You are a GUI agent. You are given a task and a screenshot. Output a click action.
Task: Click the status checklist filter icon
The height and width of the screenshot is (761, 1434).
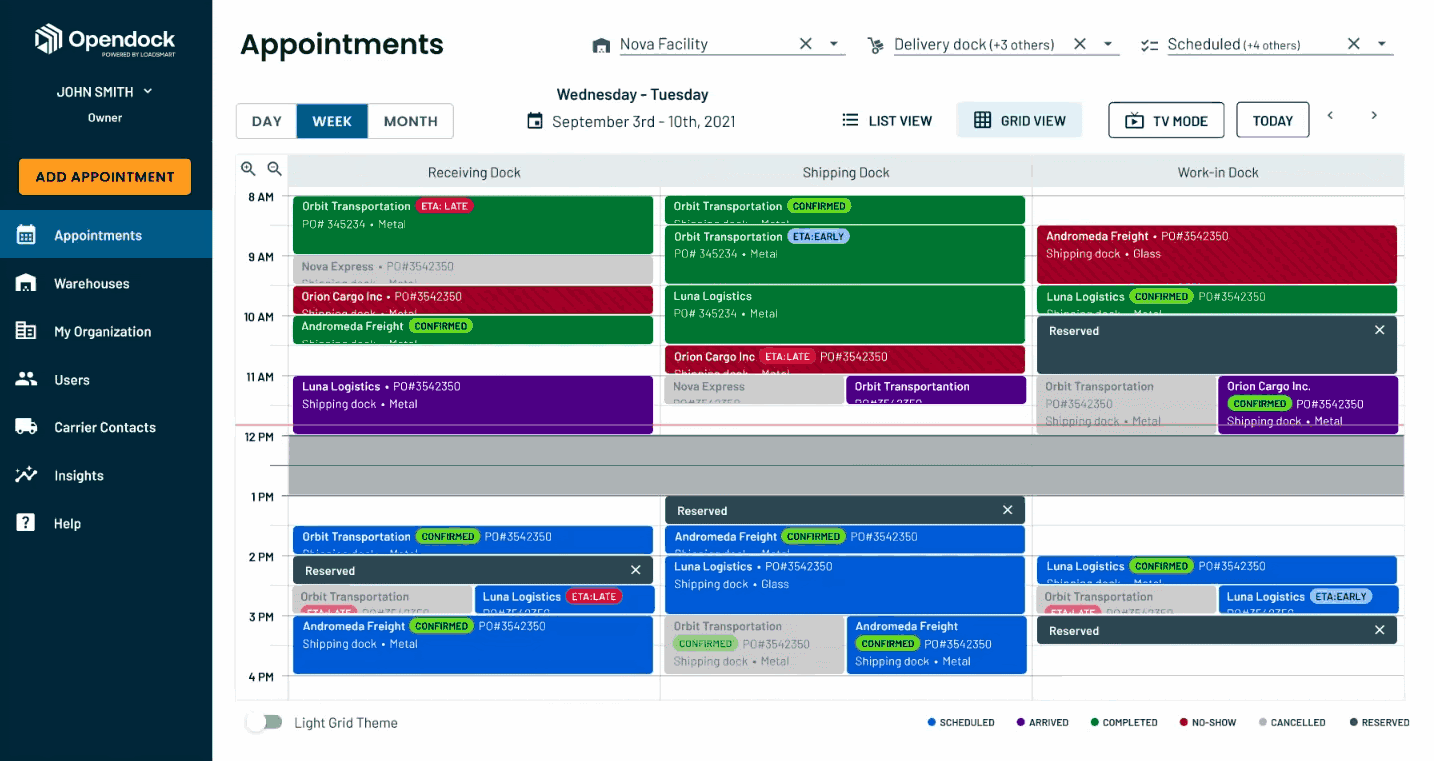click(1149, 45)
